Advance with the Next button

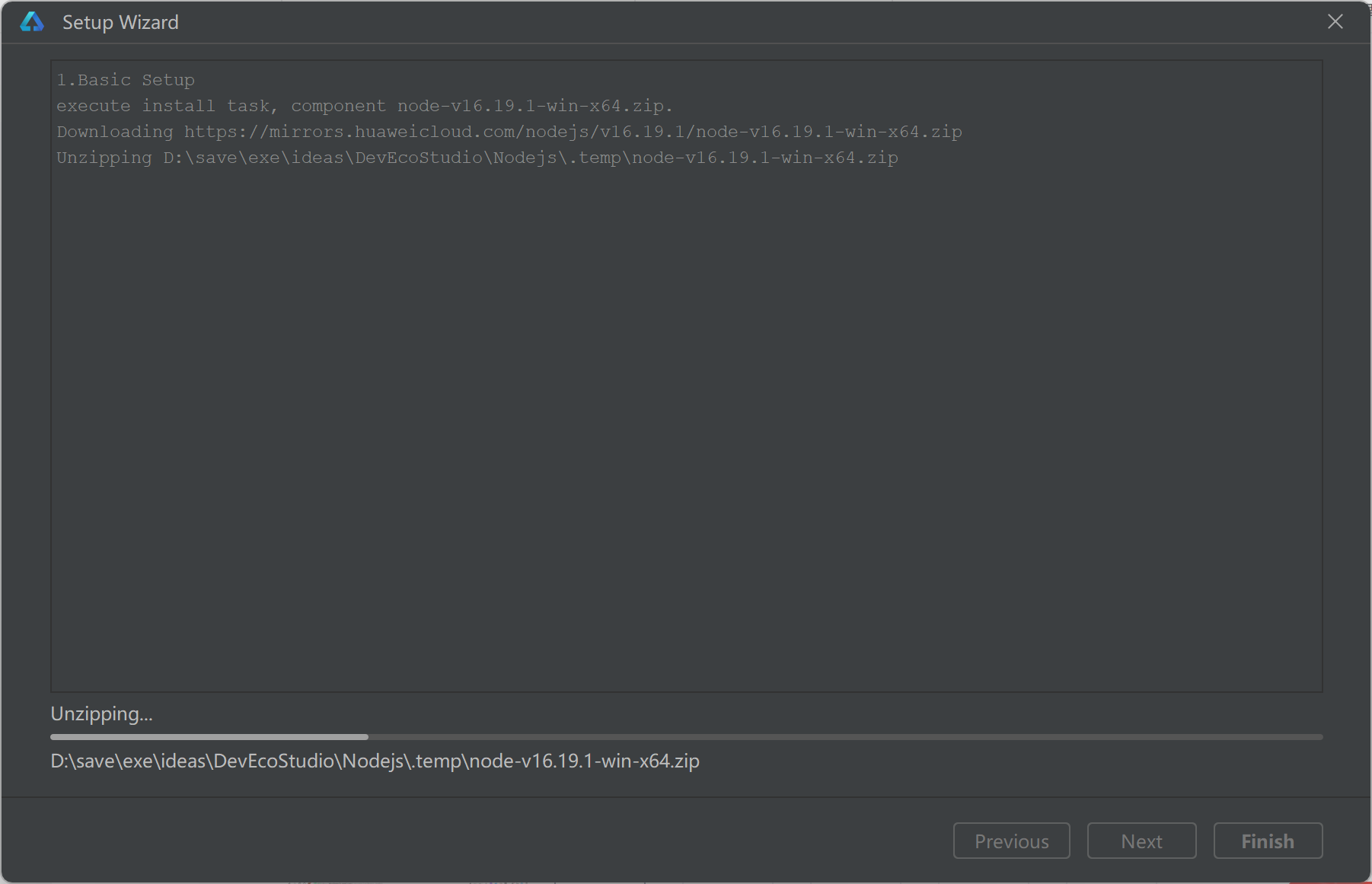click(1141, 841)
